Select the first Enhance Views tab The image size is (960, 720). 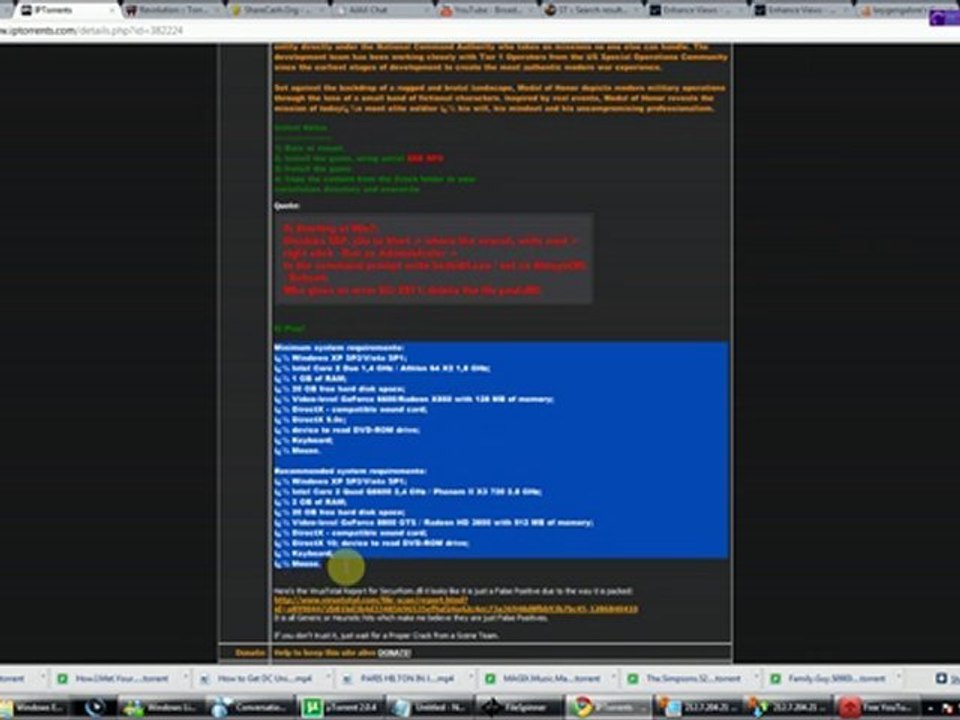pyautogui.click(x=697, y=10)
